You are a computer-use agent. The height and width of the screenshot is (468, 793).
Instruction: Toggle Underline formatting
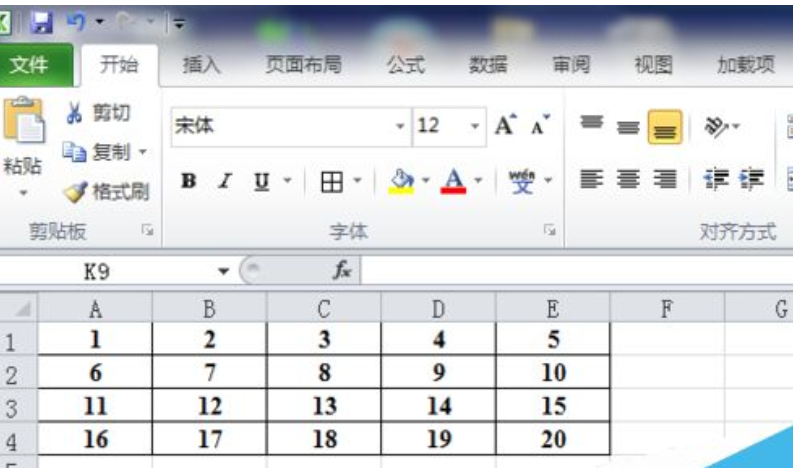tap(261, 181)
